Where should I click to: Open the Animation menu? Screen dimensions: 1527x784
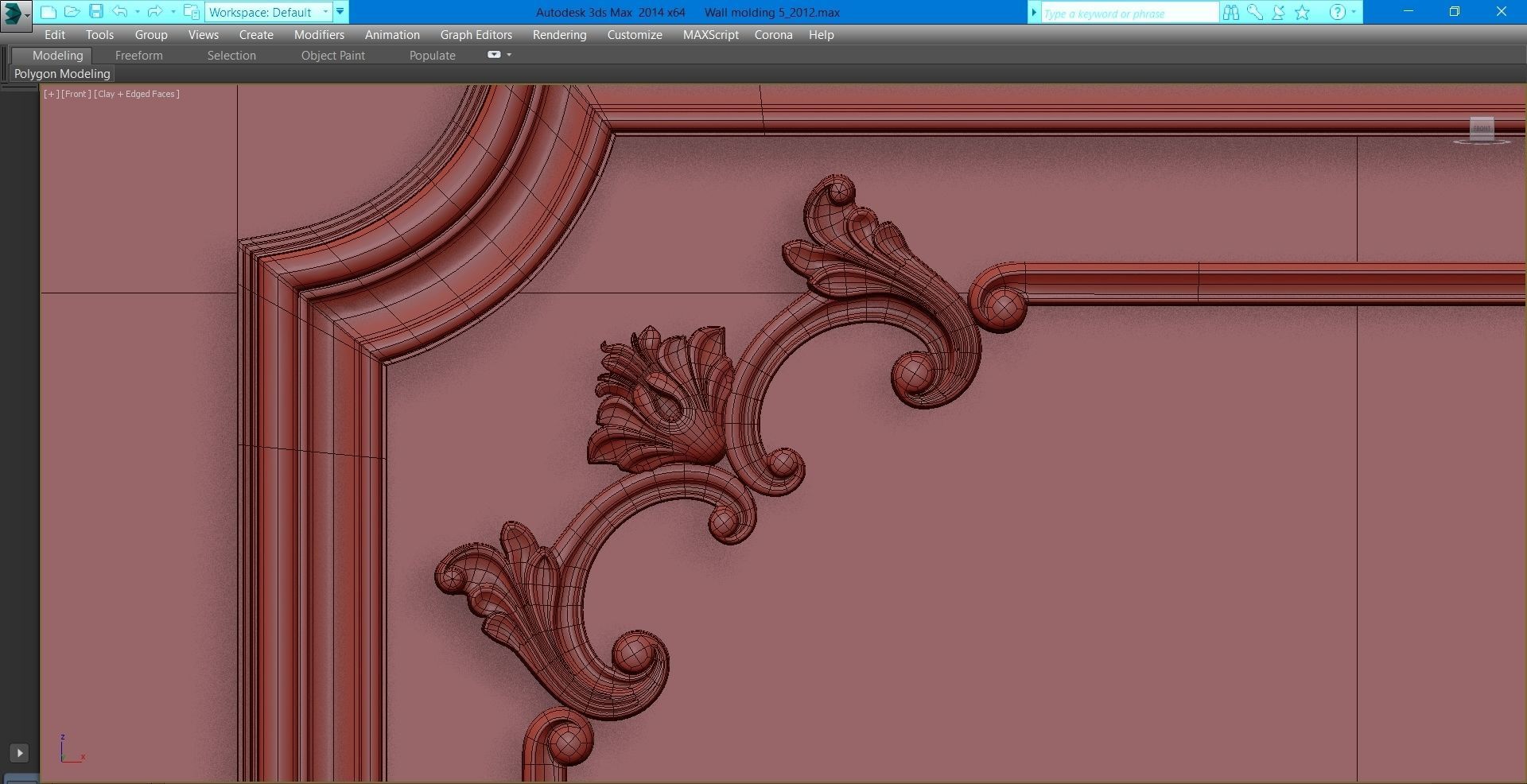392,35
